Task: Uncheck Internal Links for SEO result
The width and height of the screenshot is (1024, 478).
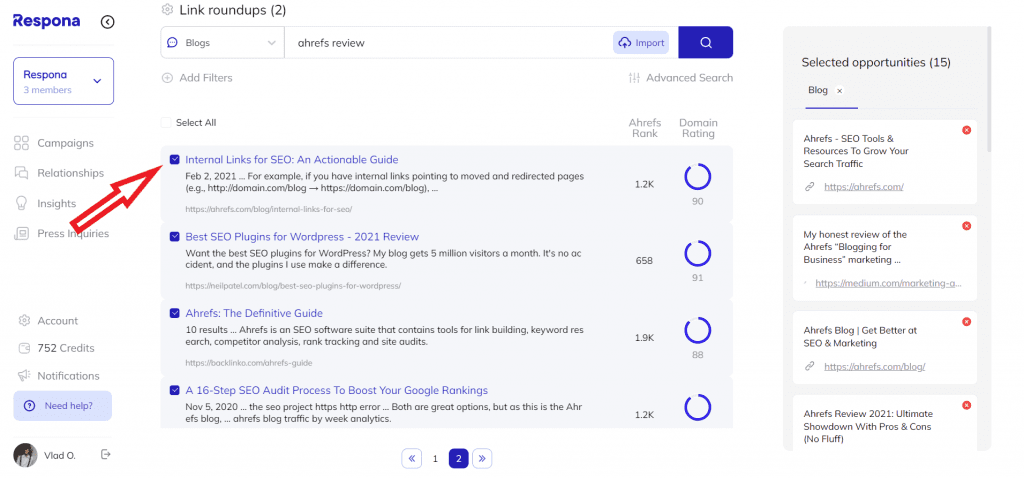Action: (174, 159)
